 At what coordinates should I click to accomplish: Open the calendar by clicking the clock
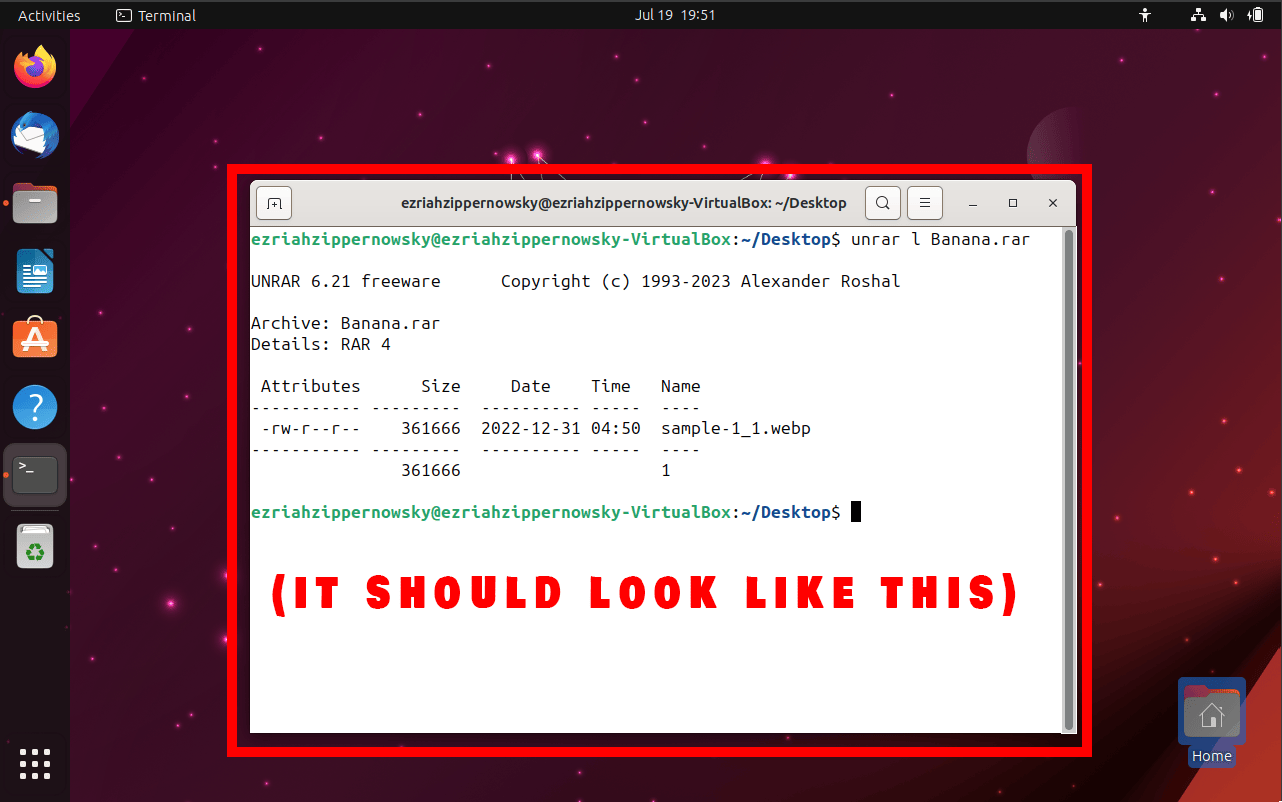pyautogui.click(x=676, y=15)
